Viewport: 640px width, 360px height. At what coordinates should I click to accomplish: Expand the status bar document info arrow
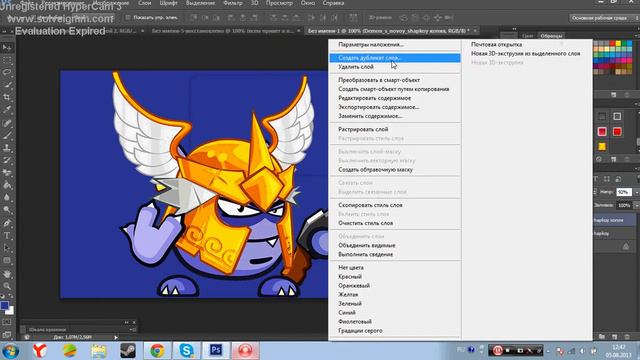[x=116, y=337]
